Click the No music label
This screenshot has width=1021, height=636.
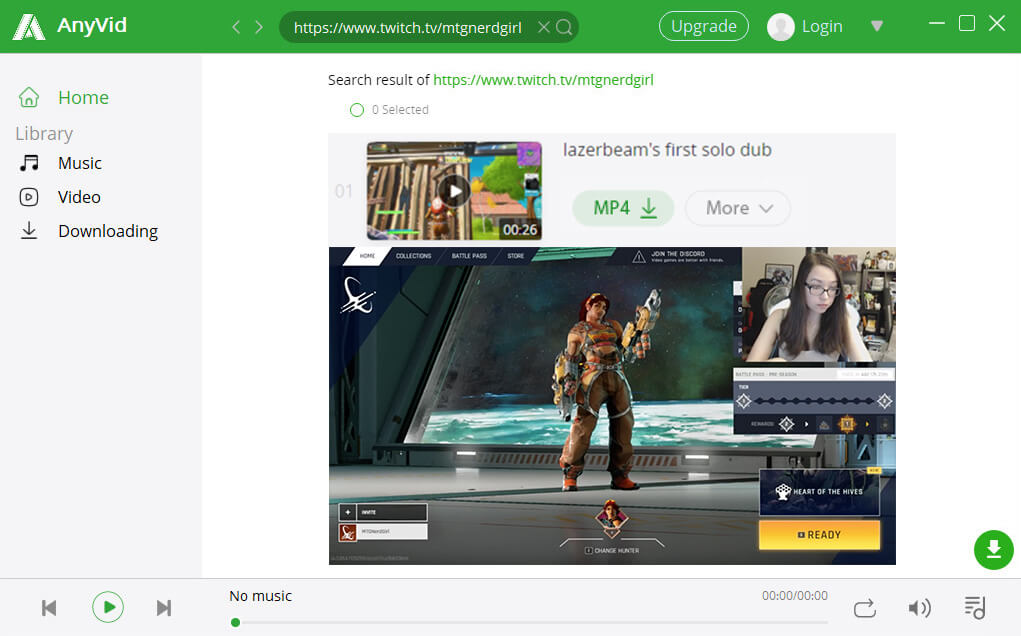pos(260,596)
